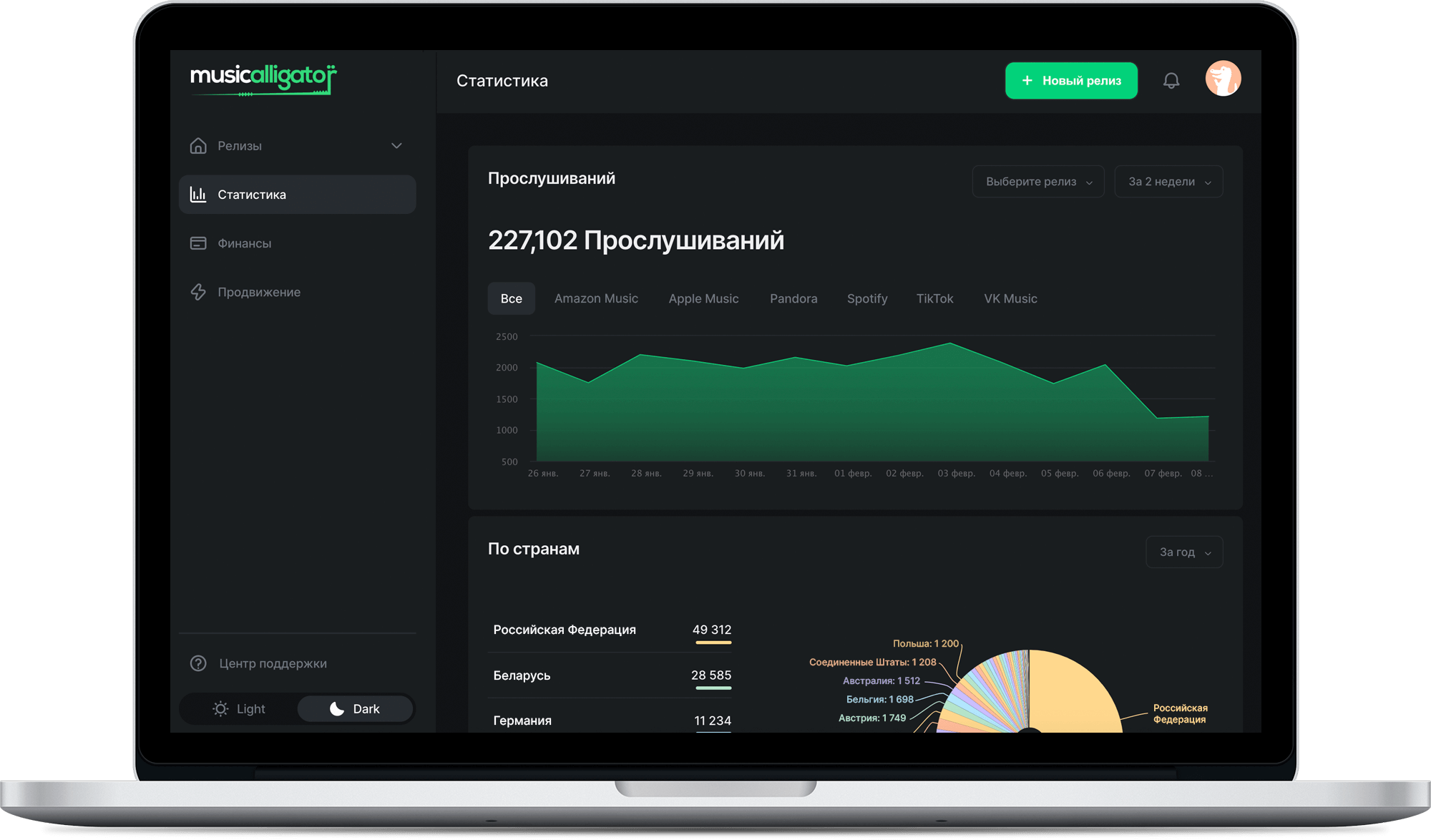
Task: Open the Релизы home icon
Action: 198,145
